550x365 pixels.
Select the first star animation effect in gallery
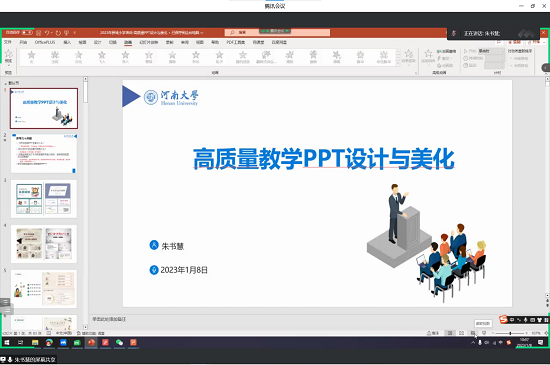pyautogui.click(x=31, y=57)
